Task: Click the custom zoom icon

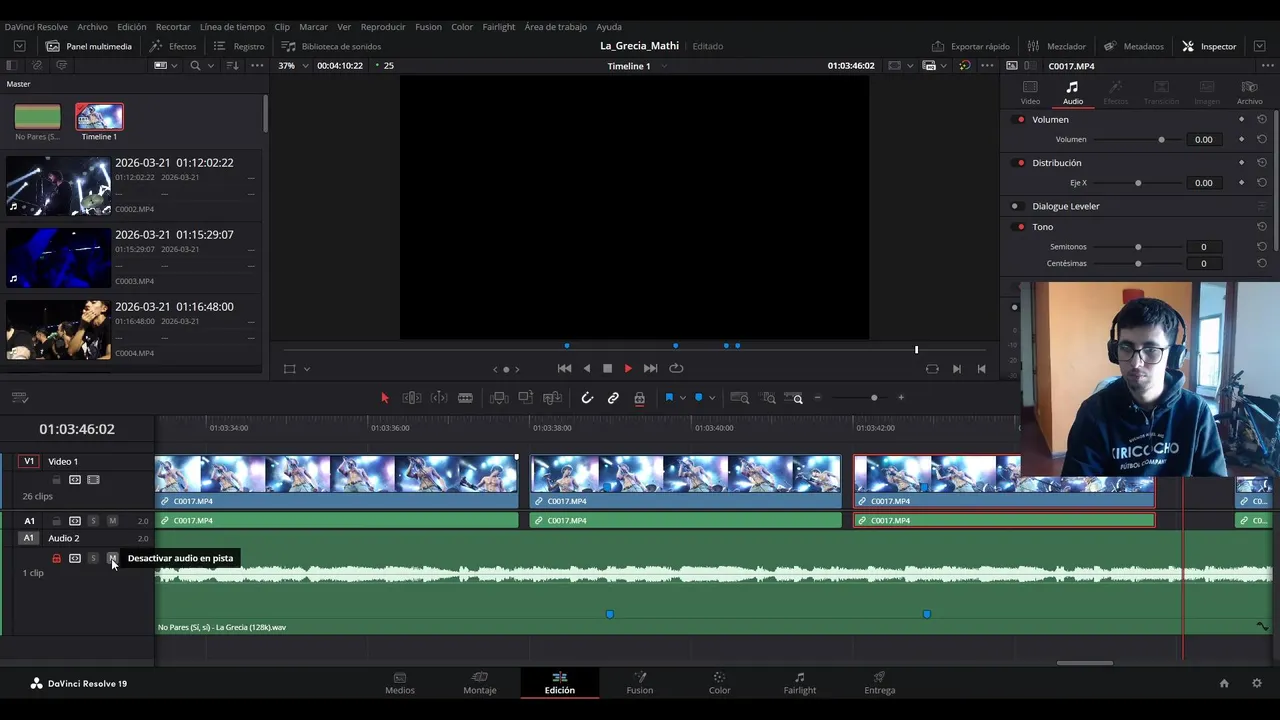Action: click(x=795, y=398)
